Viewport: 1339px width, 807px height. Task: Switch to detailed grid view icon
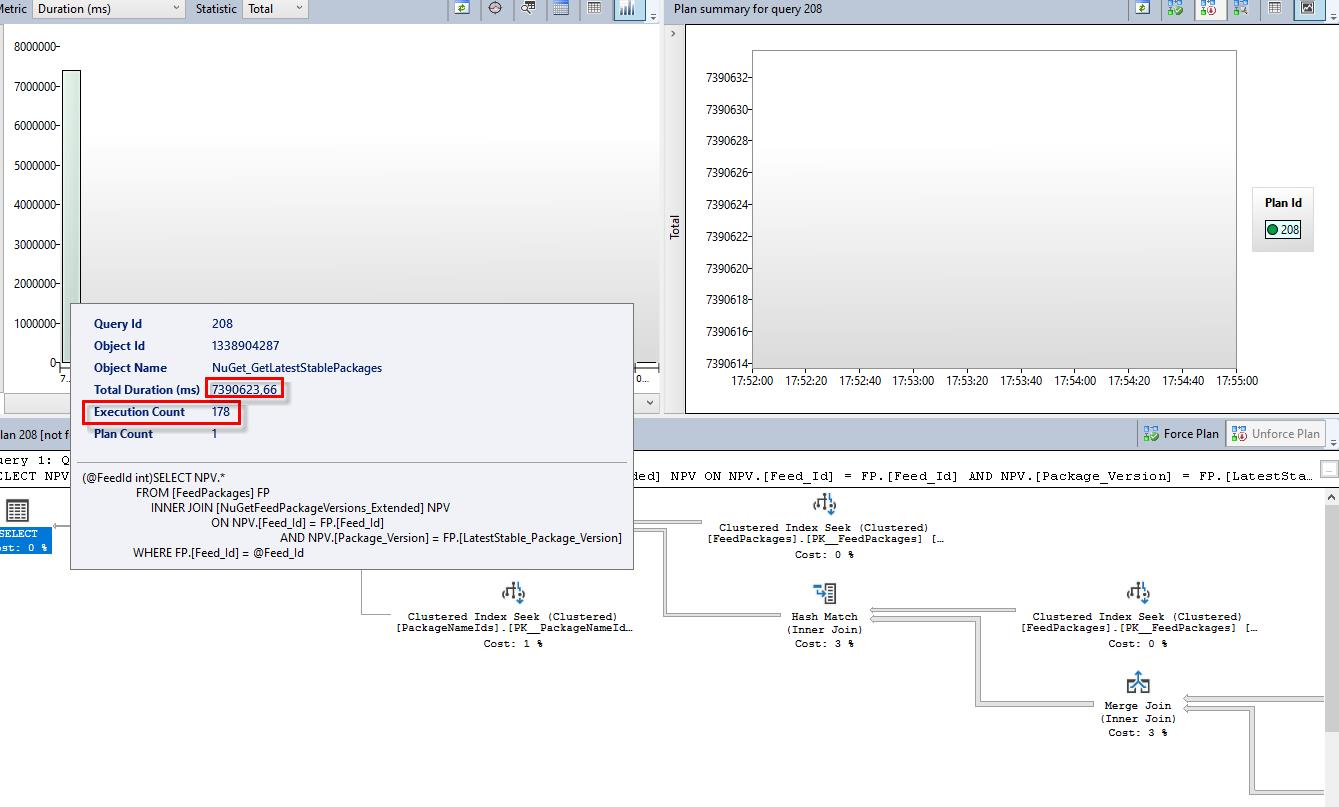click(561, 8)
